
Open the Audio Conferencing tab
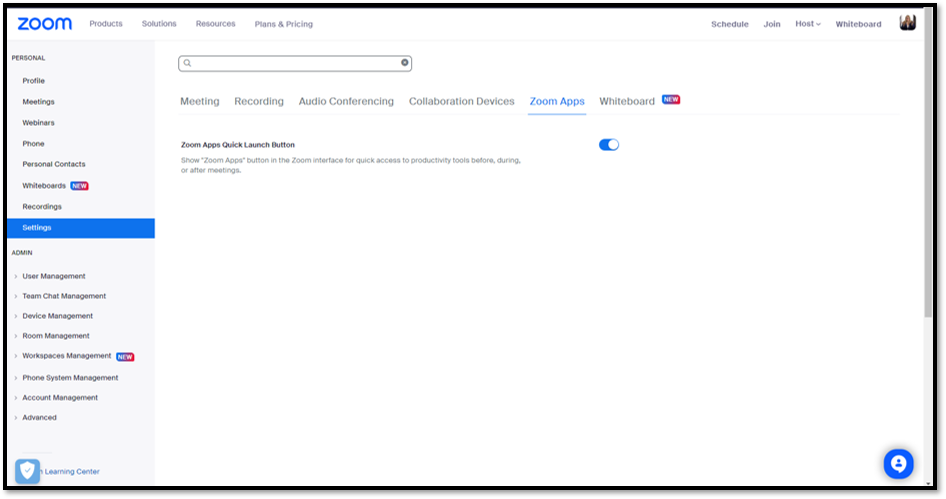(346, 101)
